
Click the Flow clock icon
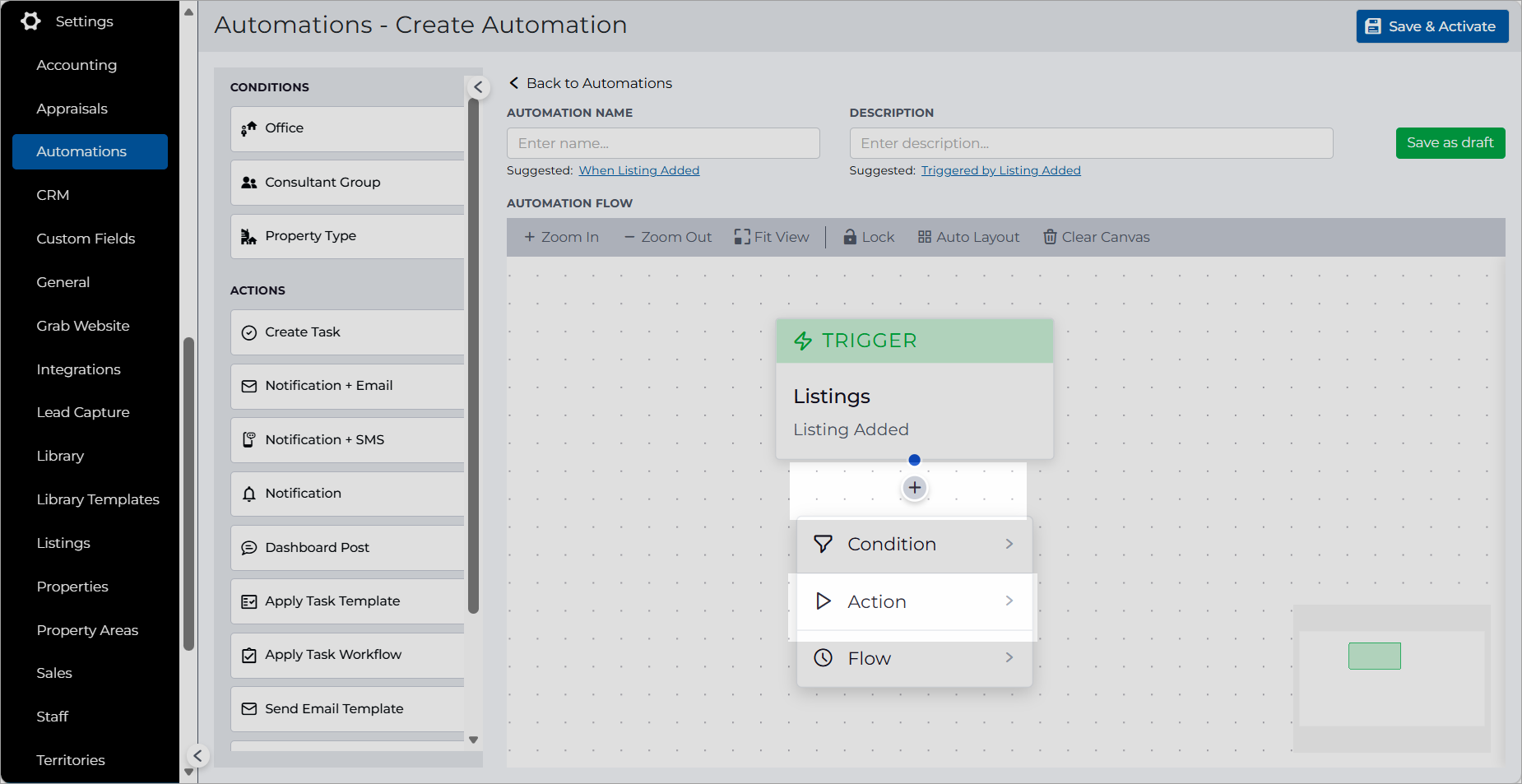point(823,658)
